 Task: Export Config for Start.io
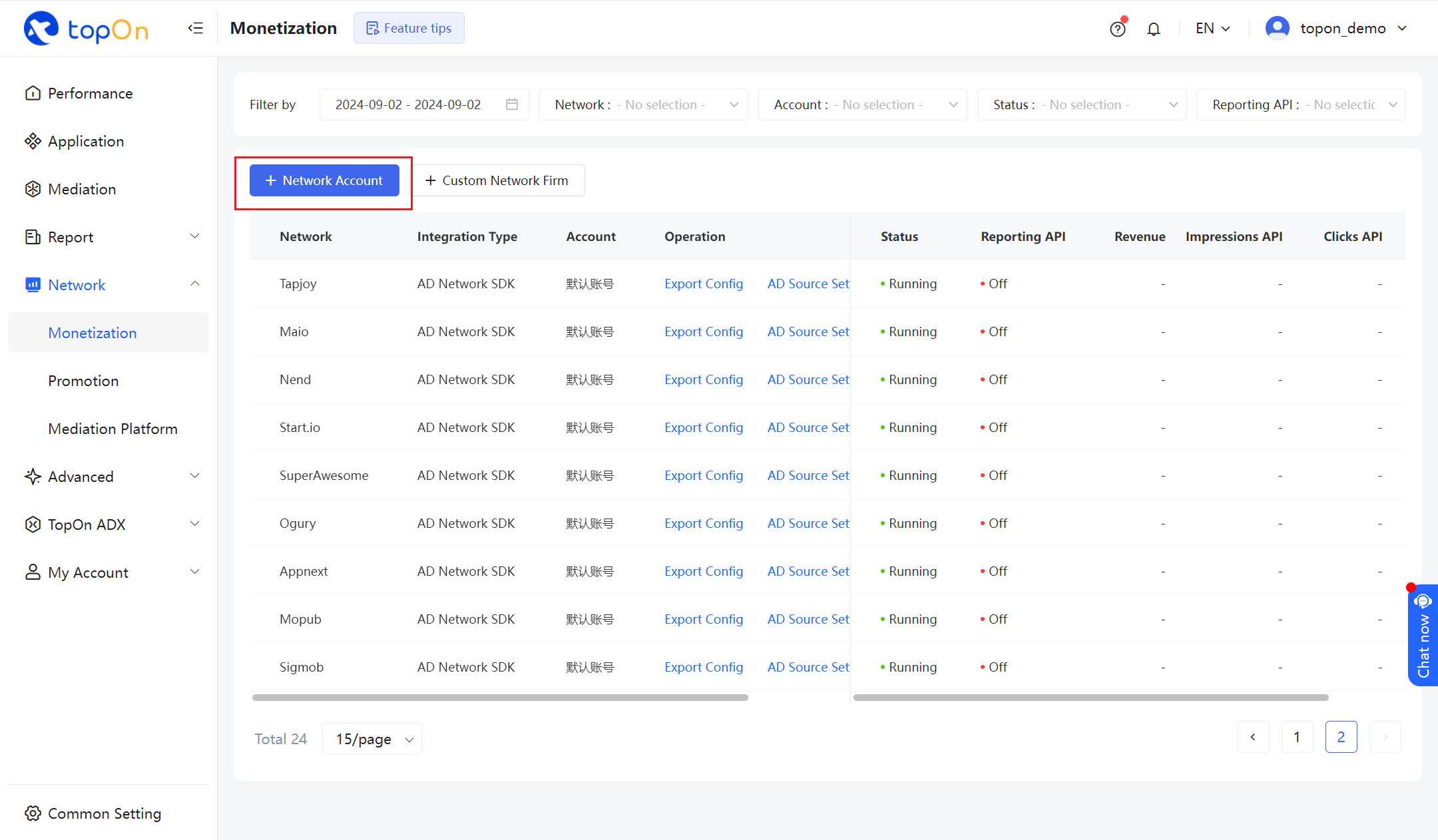[x=704, y=427]
